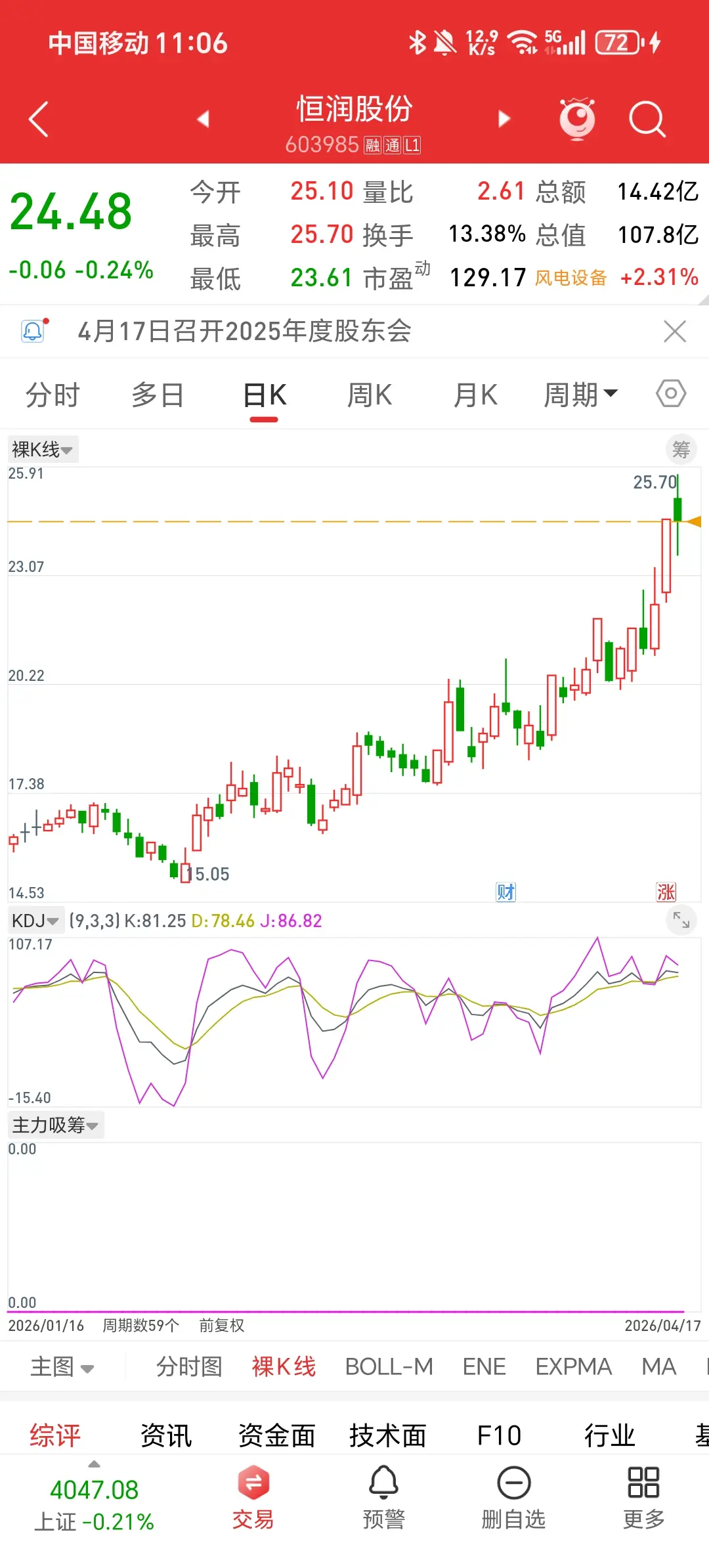Screen dimensions: 709x1568
Task: Tap the 15.05 low price label
Action: (209, 874)
